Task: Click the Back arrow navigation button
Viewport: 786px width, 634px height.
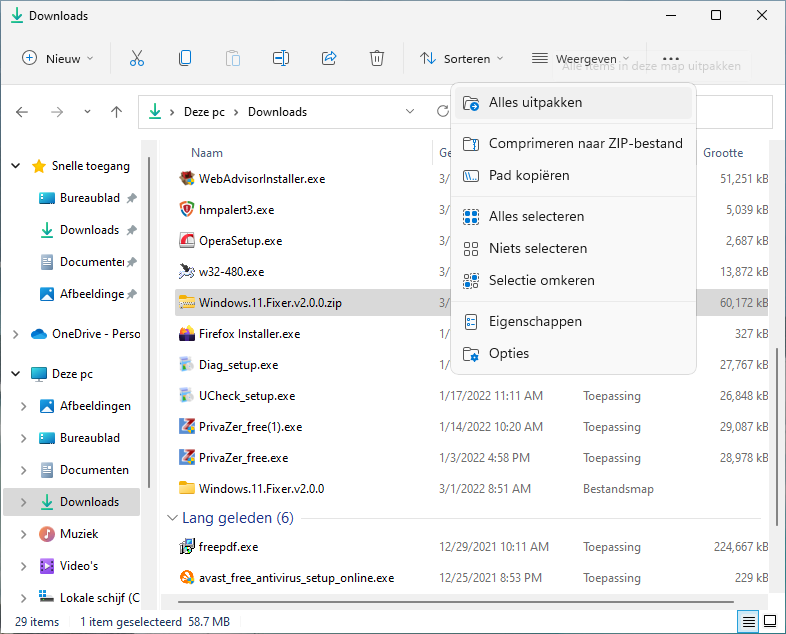Action: point(22,112)
